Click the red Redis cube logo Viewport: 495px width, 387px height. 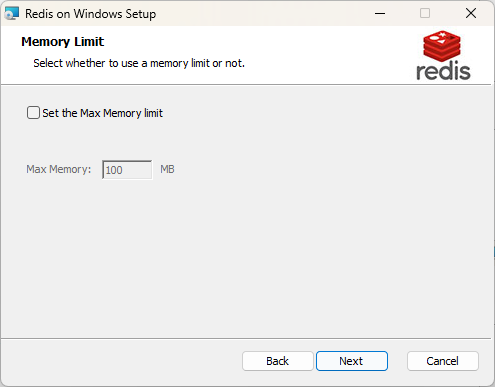click(x=442, y=46)
